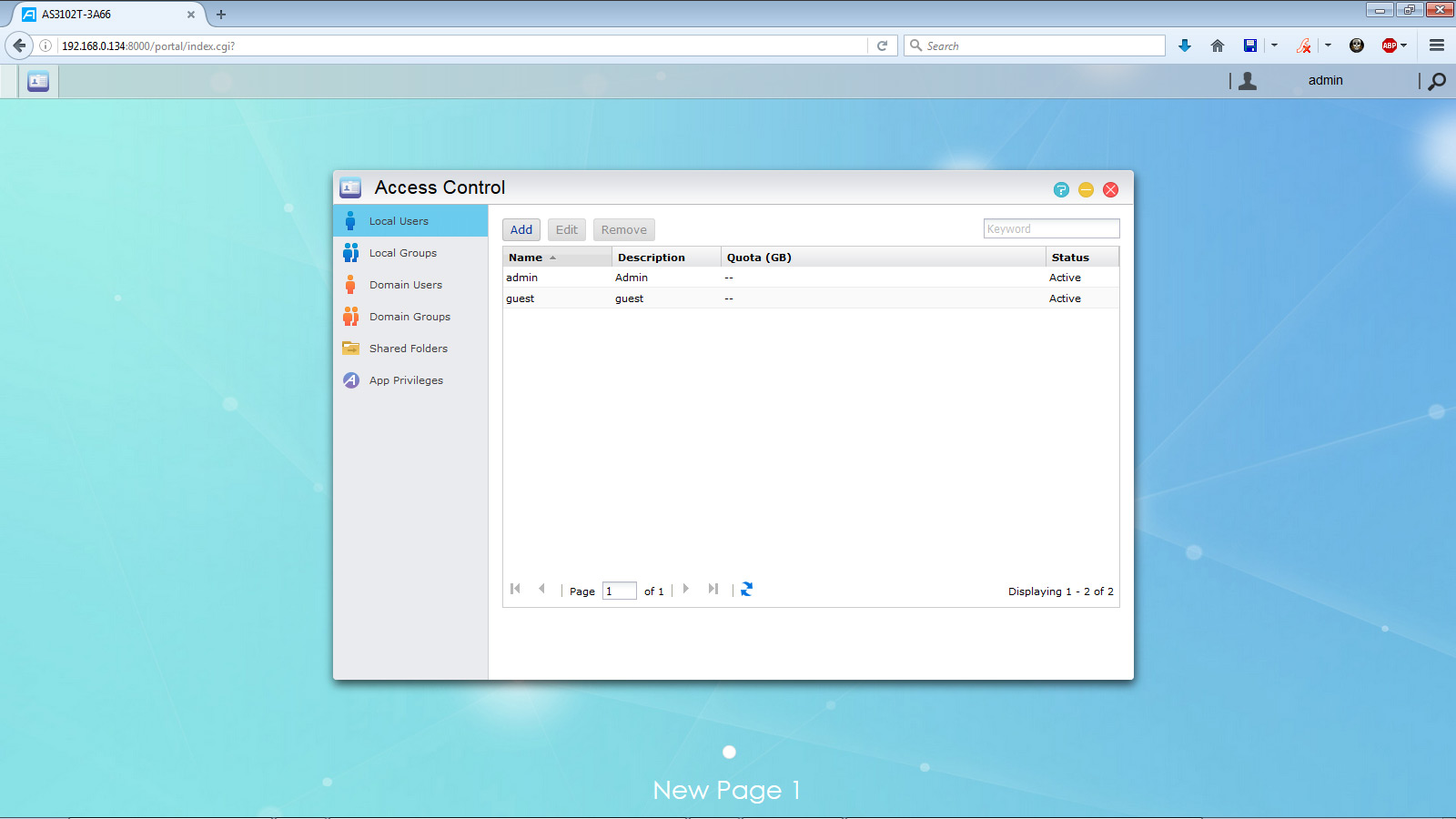Reload the current page

(882, 45)
